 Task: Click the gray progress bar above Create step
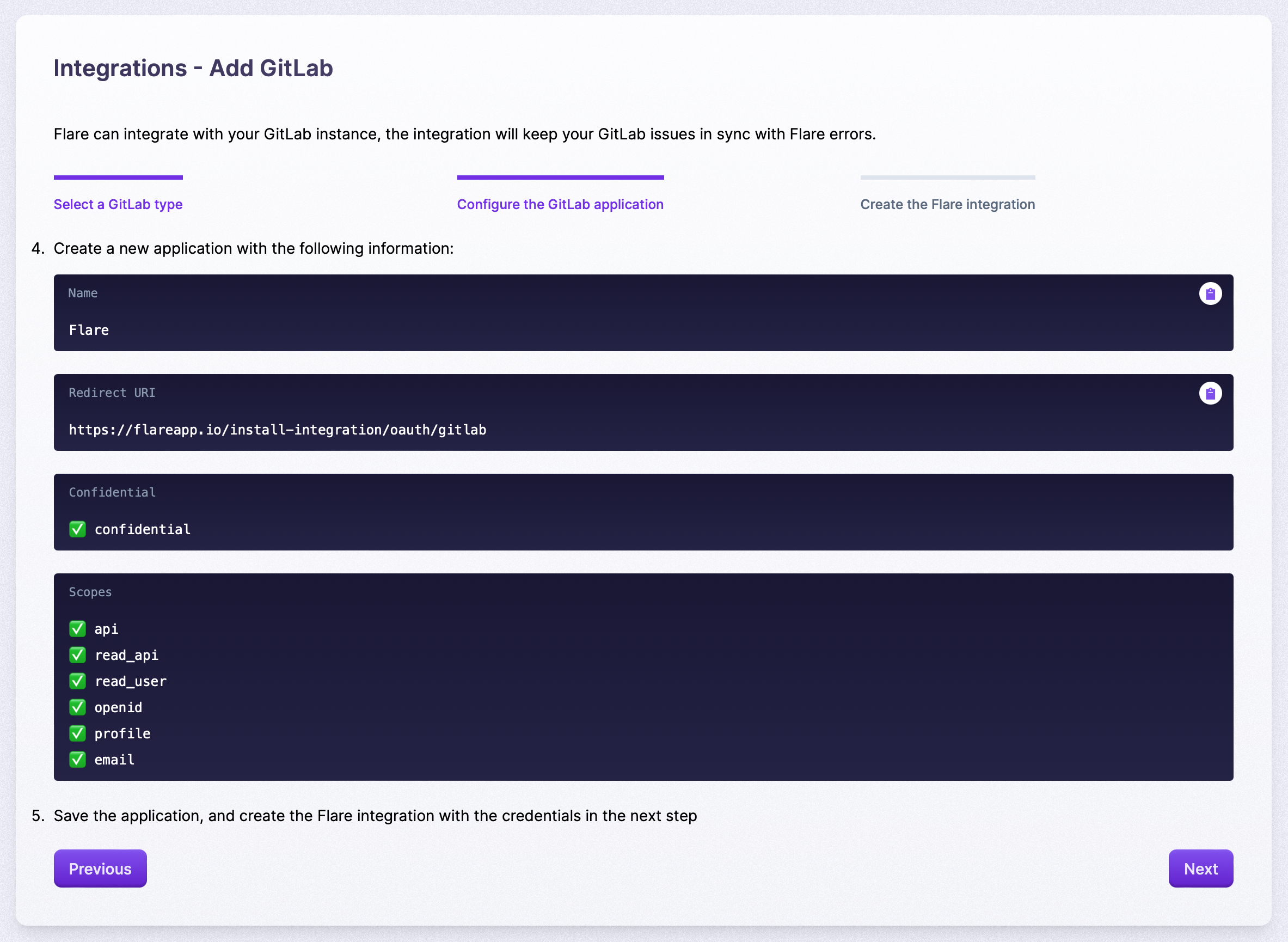(947, 178)
